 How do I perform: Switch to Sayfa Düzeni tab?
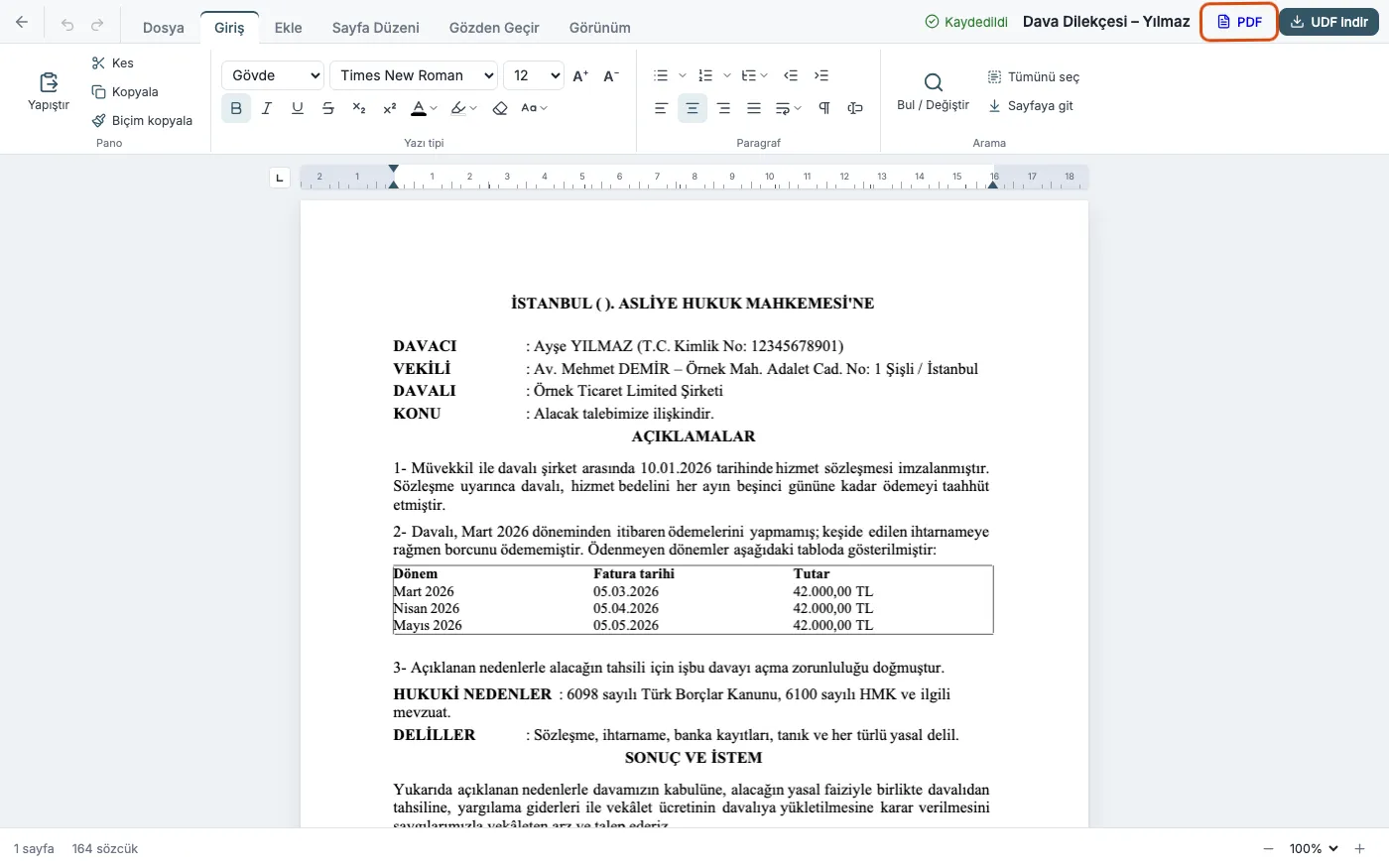[x=376, y=28]
